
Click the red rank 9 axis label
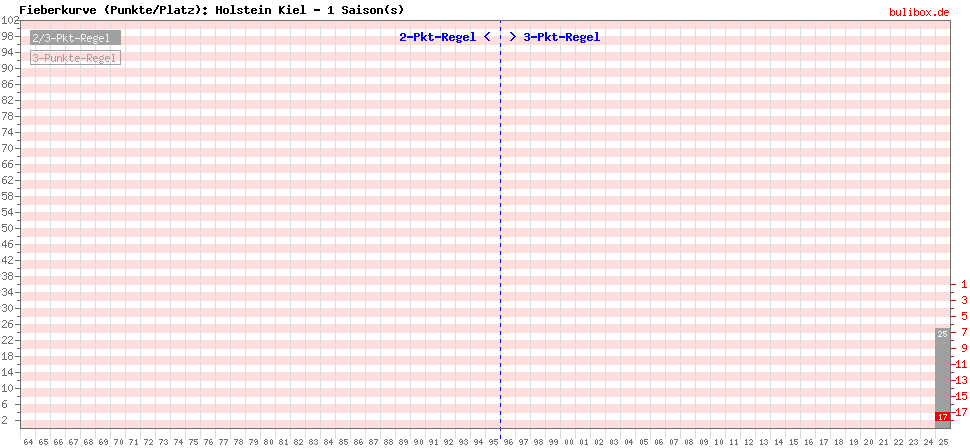point(963,348)
